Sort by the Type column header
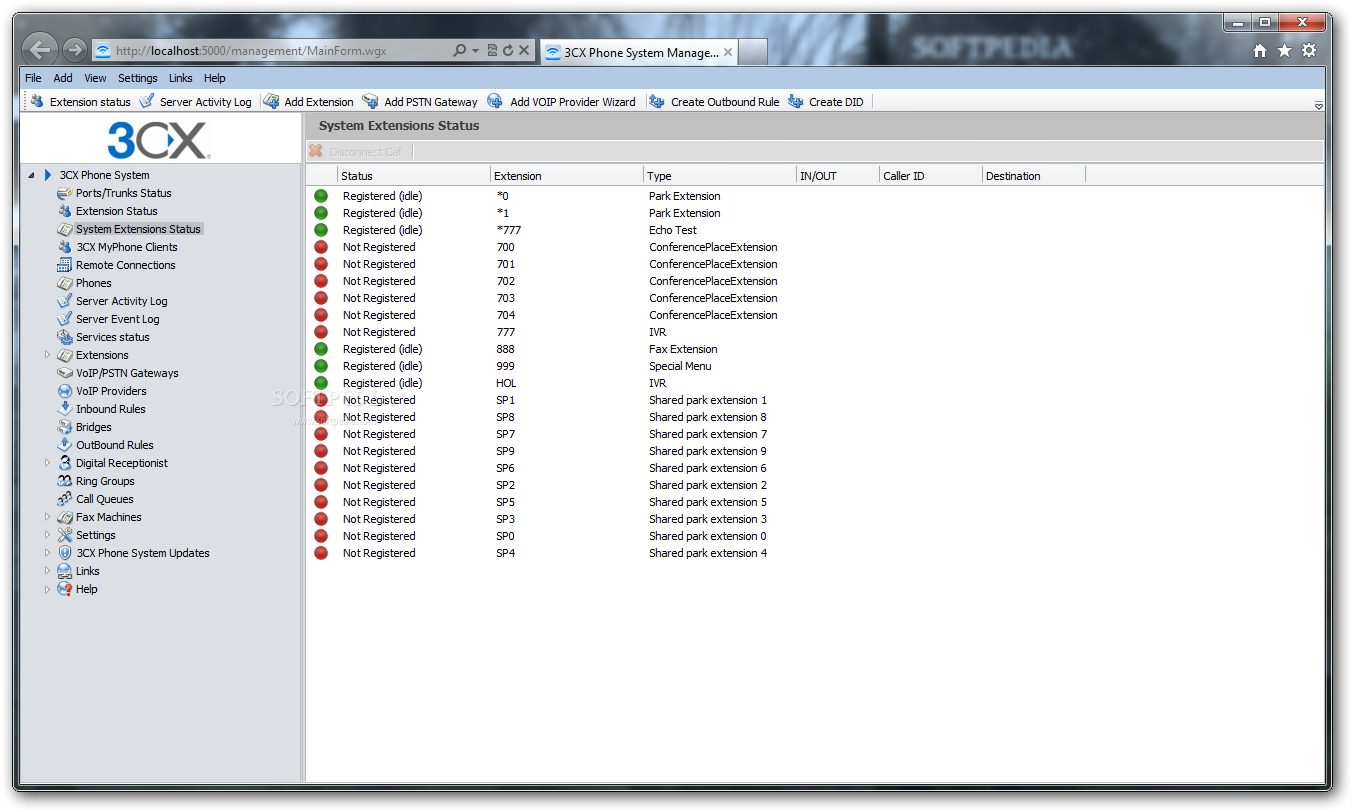The height and width of the screenshot is (812, 1353). point(719,176)
